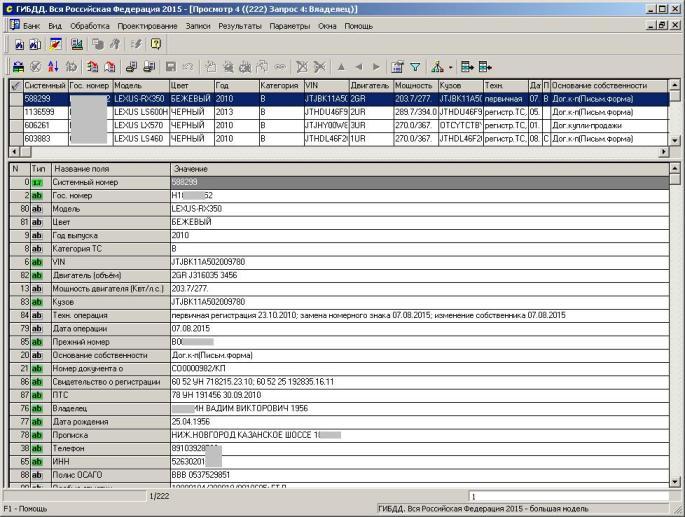Open the Вид menu
This screenshot has width=685, height=517.
click(x=55, y=26)
